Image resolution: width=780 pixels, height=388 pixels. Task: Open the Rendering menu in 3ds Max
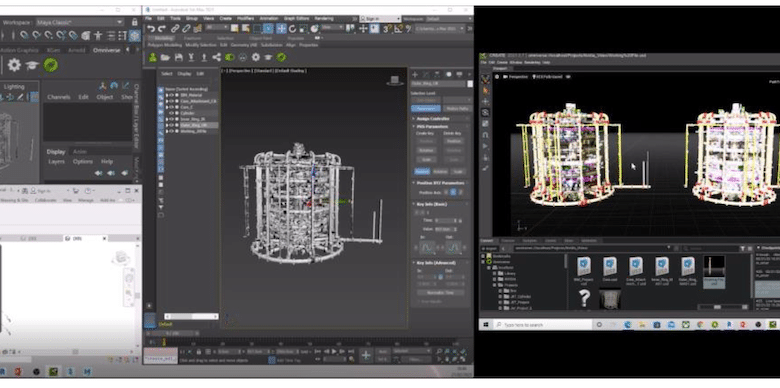(x=324, y=18)
